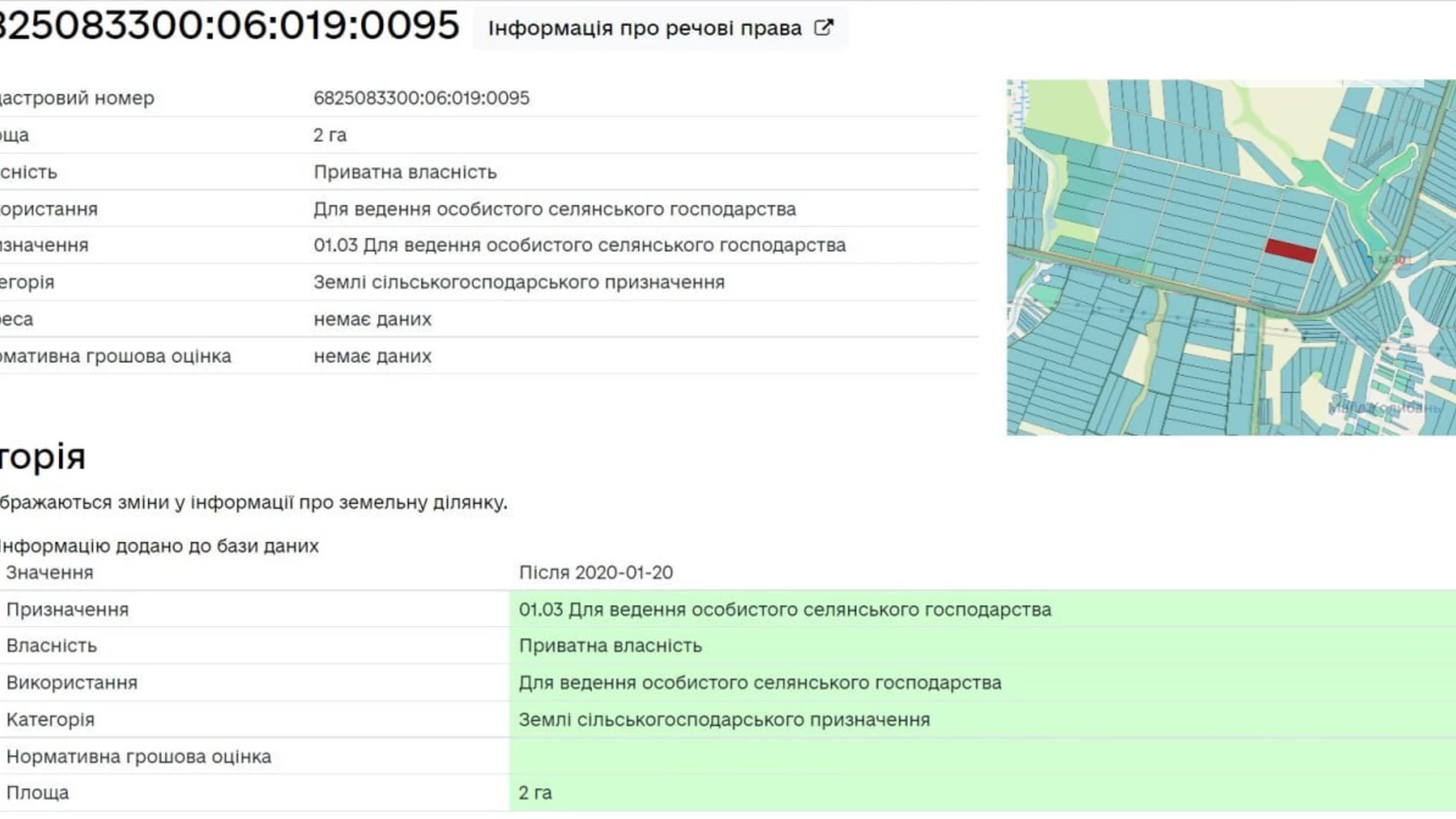Click the red highlighted parcel on the map
Screen dimensions: 1456x819
(x=1290, y=250)
